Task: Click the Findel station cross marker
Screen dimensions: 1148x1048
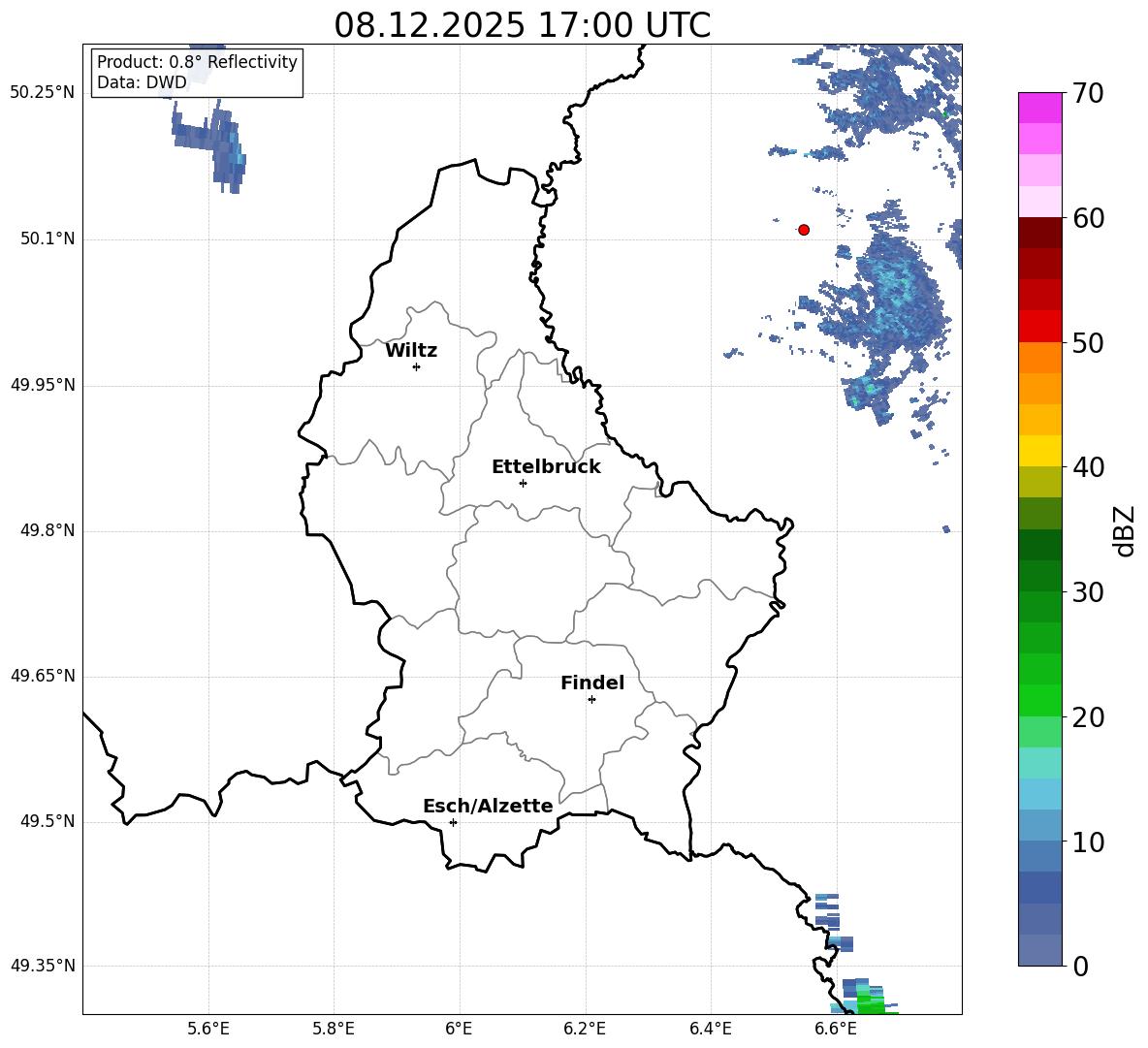Action: point(591,700)
